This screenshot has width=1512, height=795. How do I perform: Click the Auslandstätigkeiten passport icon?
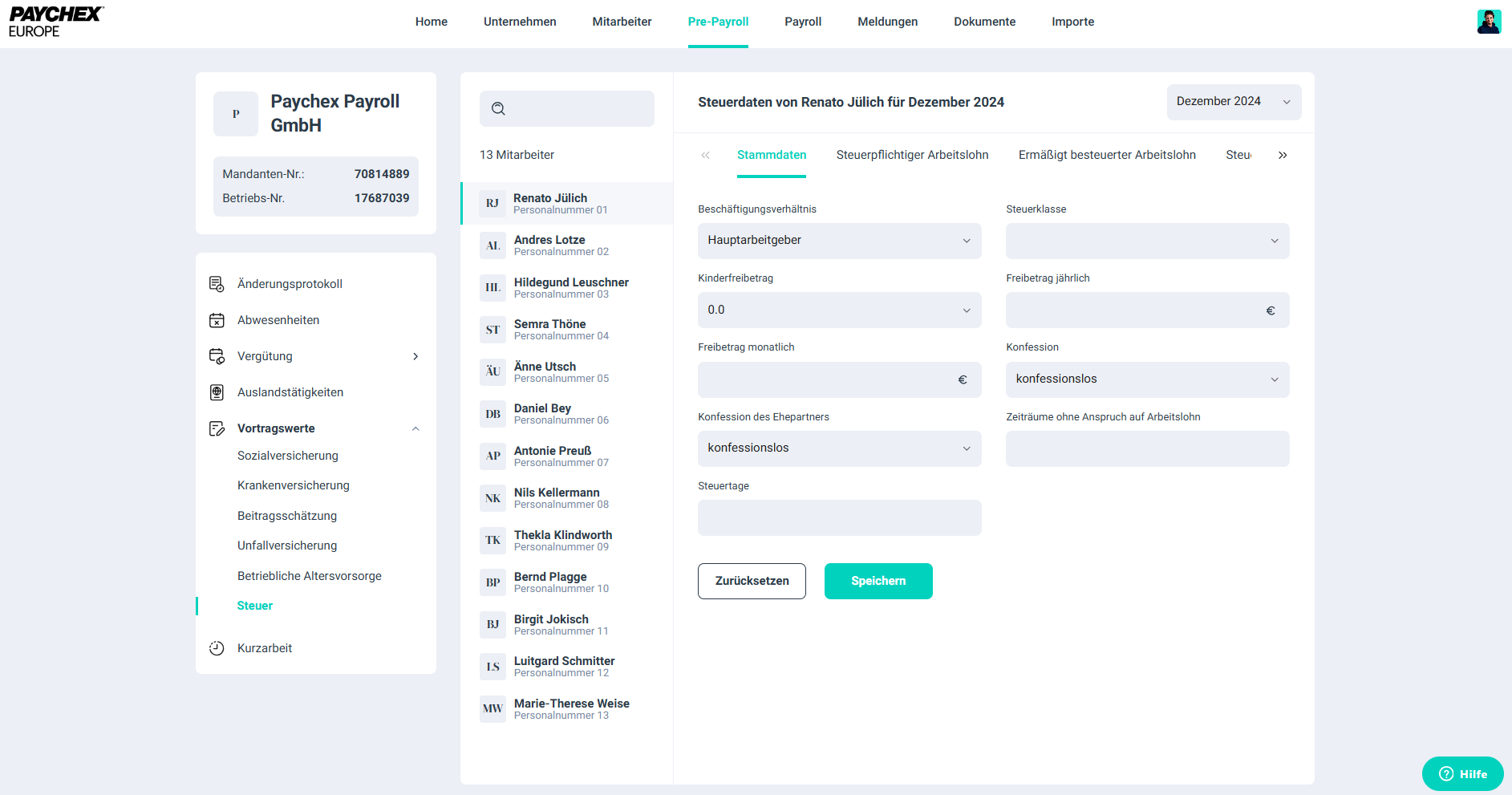click(x=217, y=392)
